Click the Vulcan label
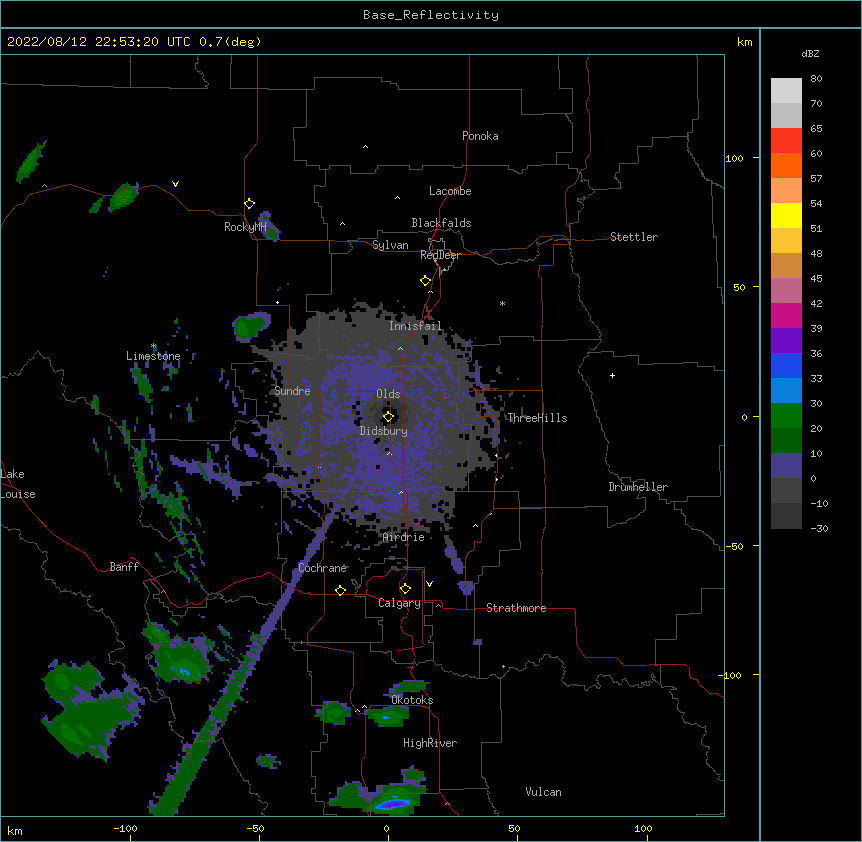 (x=543, y=792)
